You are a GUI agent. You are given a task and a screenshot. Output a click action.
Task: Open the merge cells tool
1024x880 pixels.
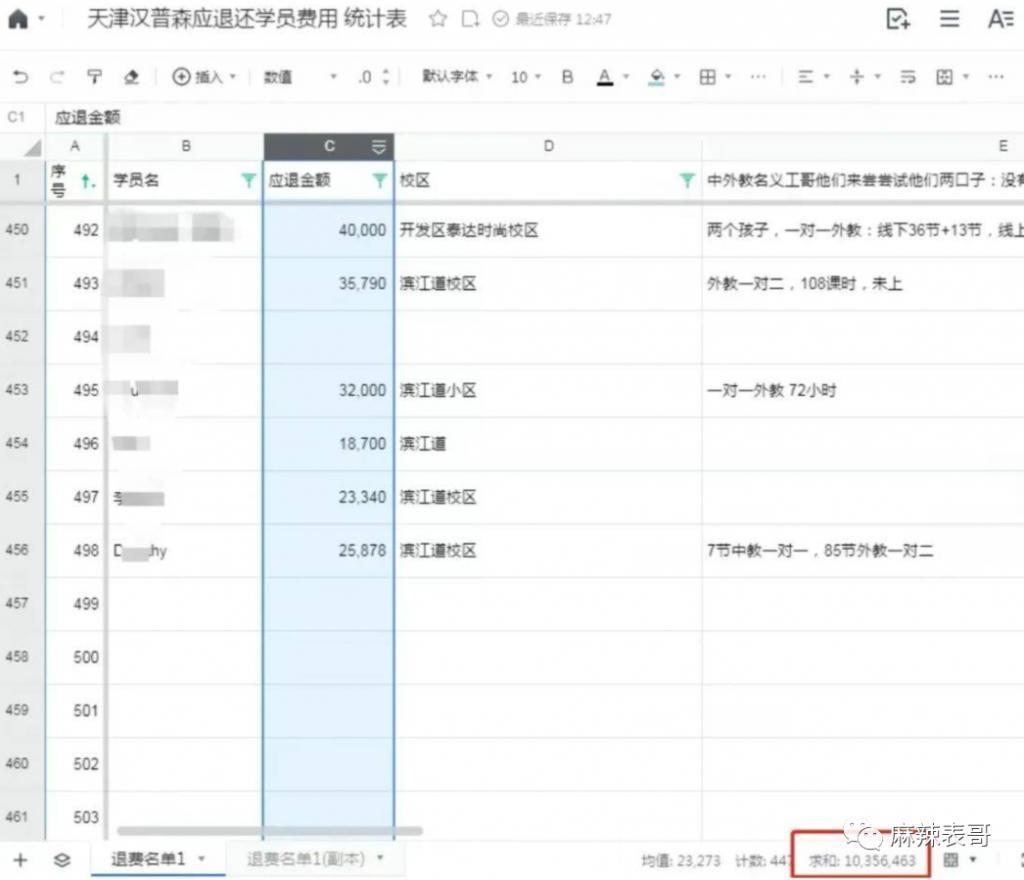tap(944, 77)
